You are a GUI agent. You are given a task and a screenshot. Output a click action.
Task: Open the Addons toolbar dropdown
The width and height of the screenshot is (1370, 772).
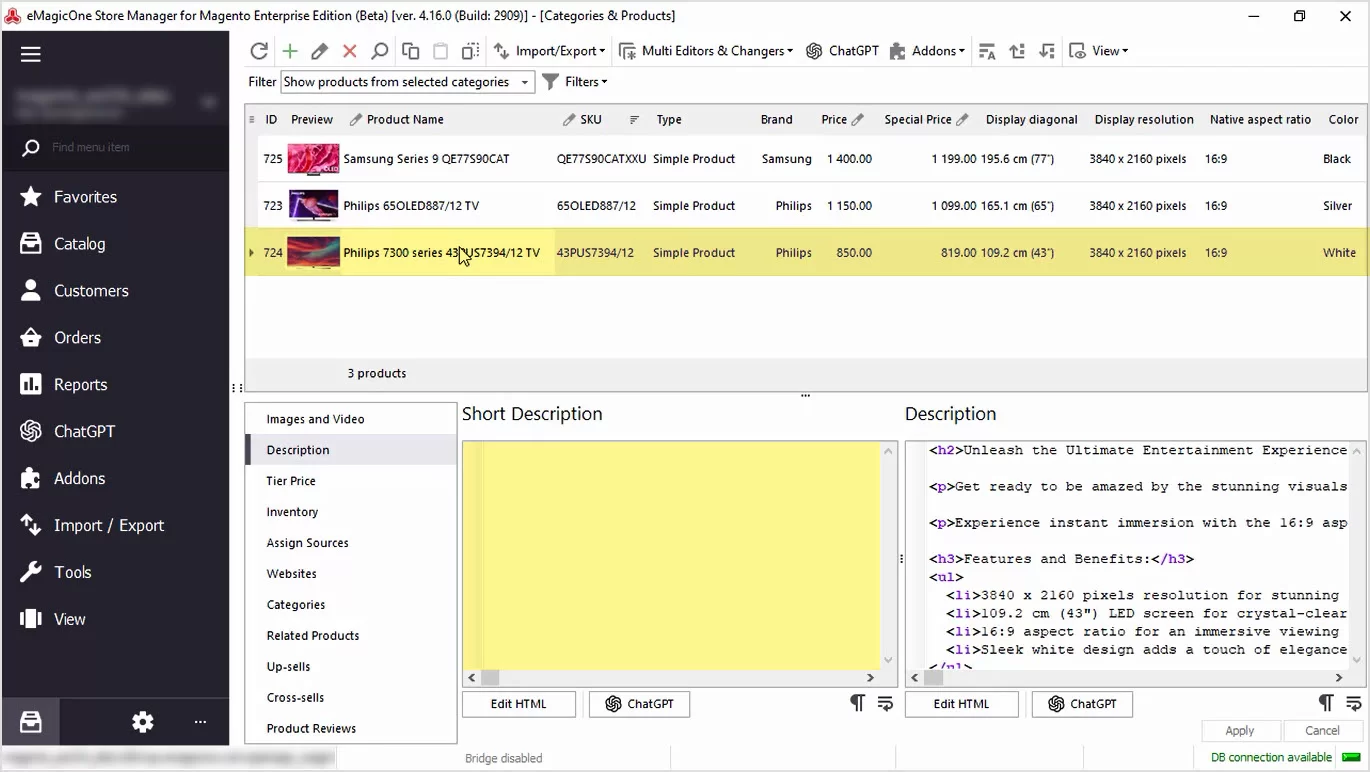click(927, 51)
